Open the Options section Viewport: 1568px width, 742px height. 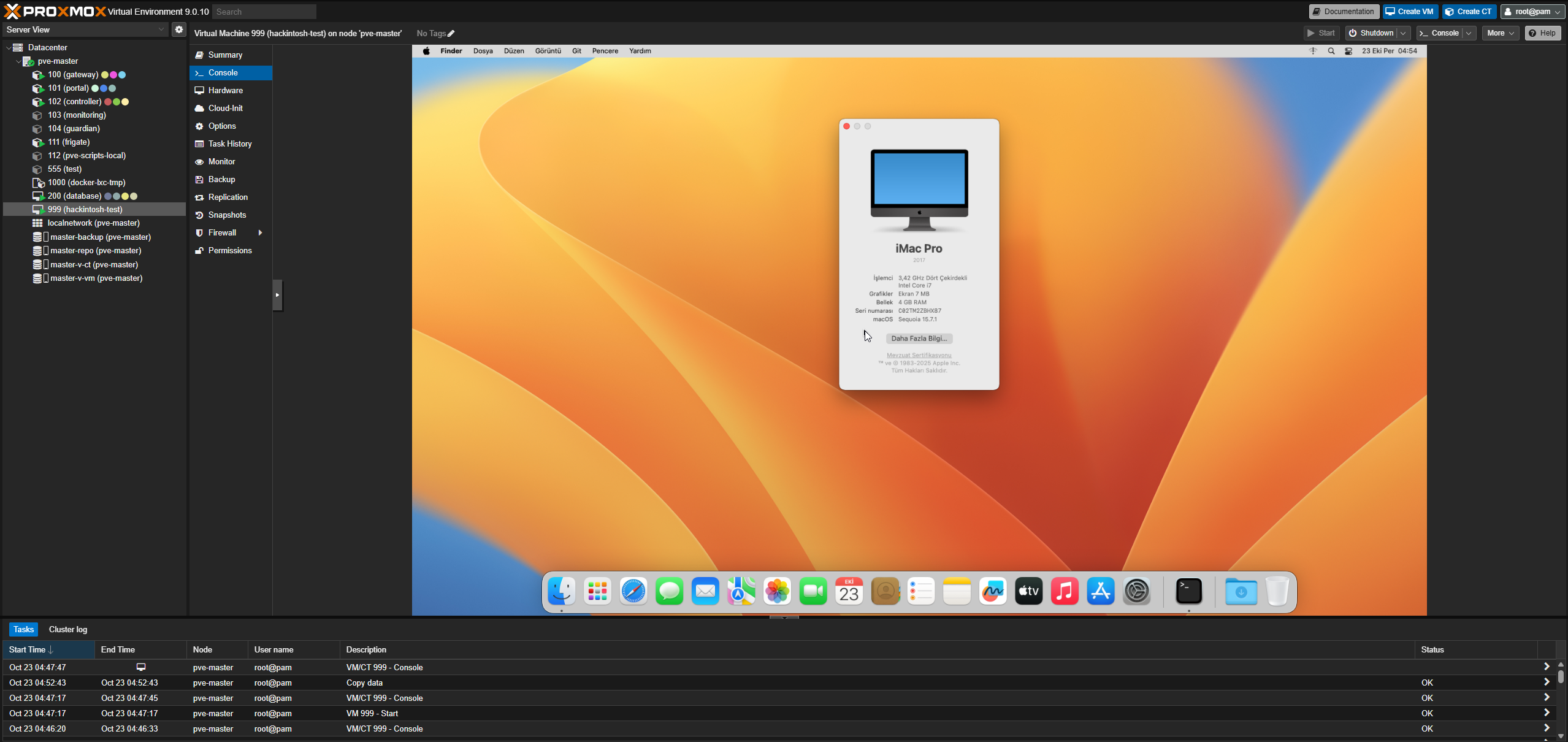231,126
